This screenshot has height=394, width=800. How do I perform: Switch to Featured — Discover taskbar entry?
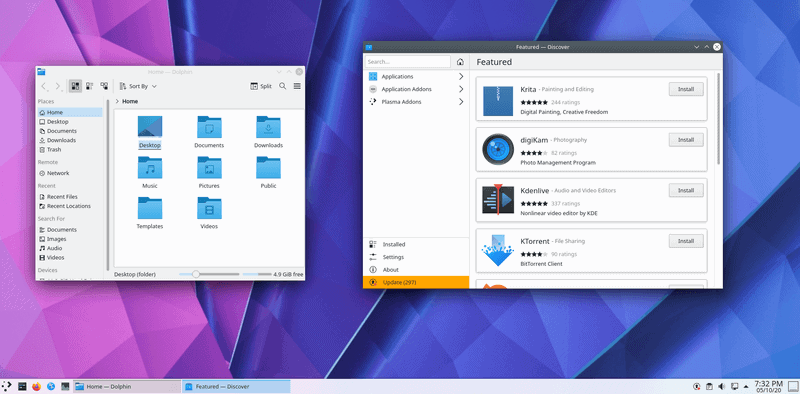[236, 386]
